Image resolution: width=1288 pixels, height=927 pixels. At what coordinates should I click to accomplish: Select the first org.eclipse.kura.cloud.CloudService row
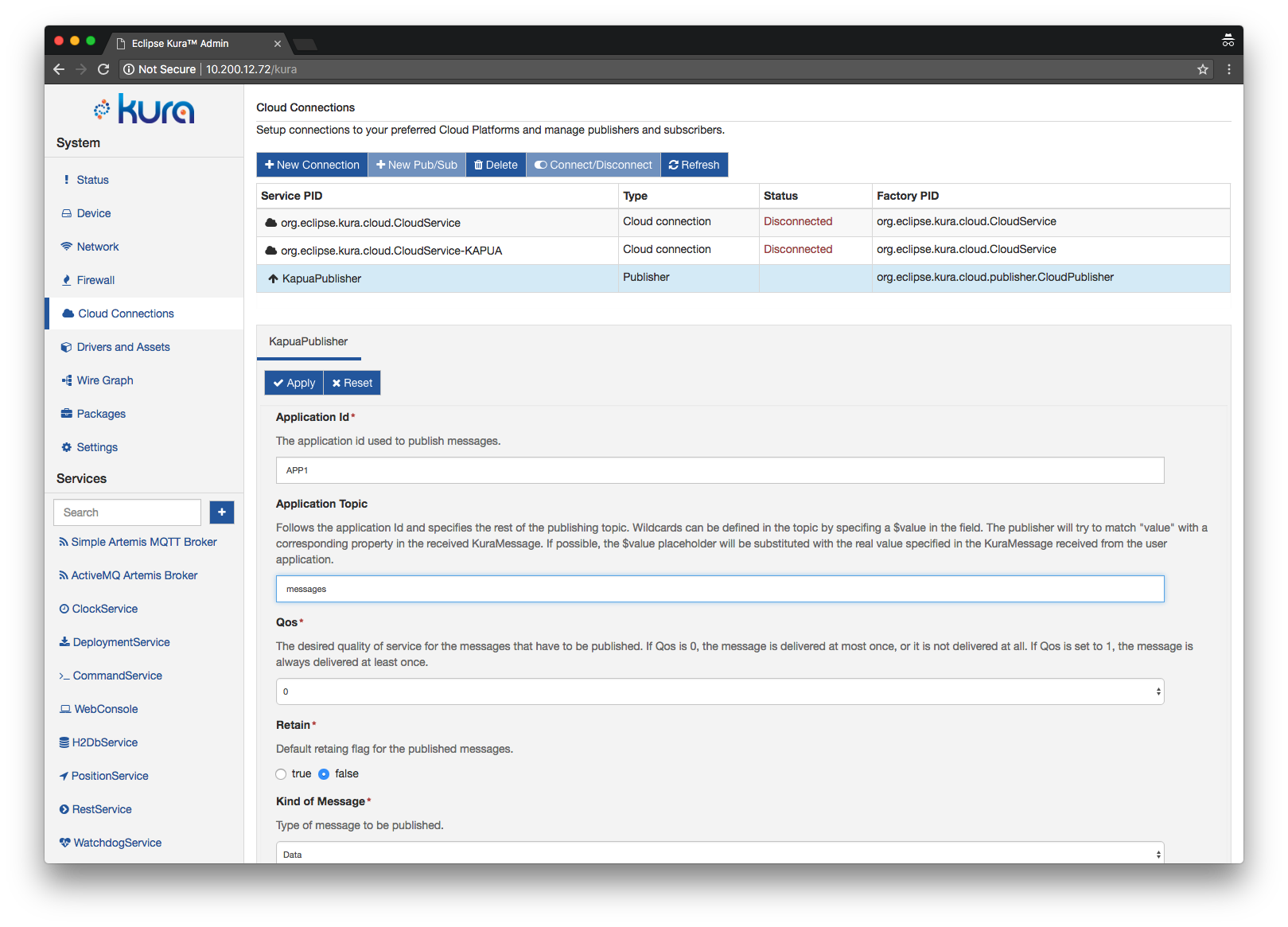pos(743,223)
